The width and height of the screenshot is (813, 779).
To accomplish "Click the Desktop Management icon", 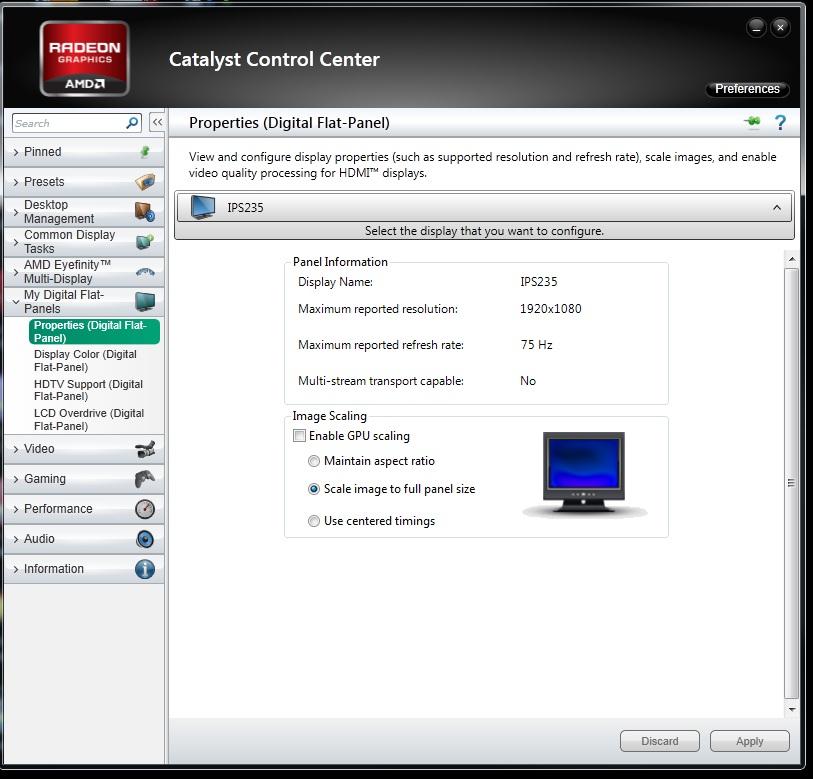I will [145, 212].
